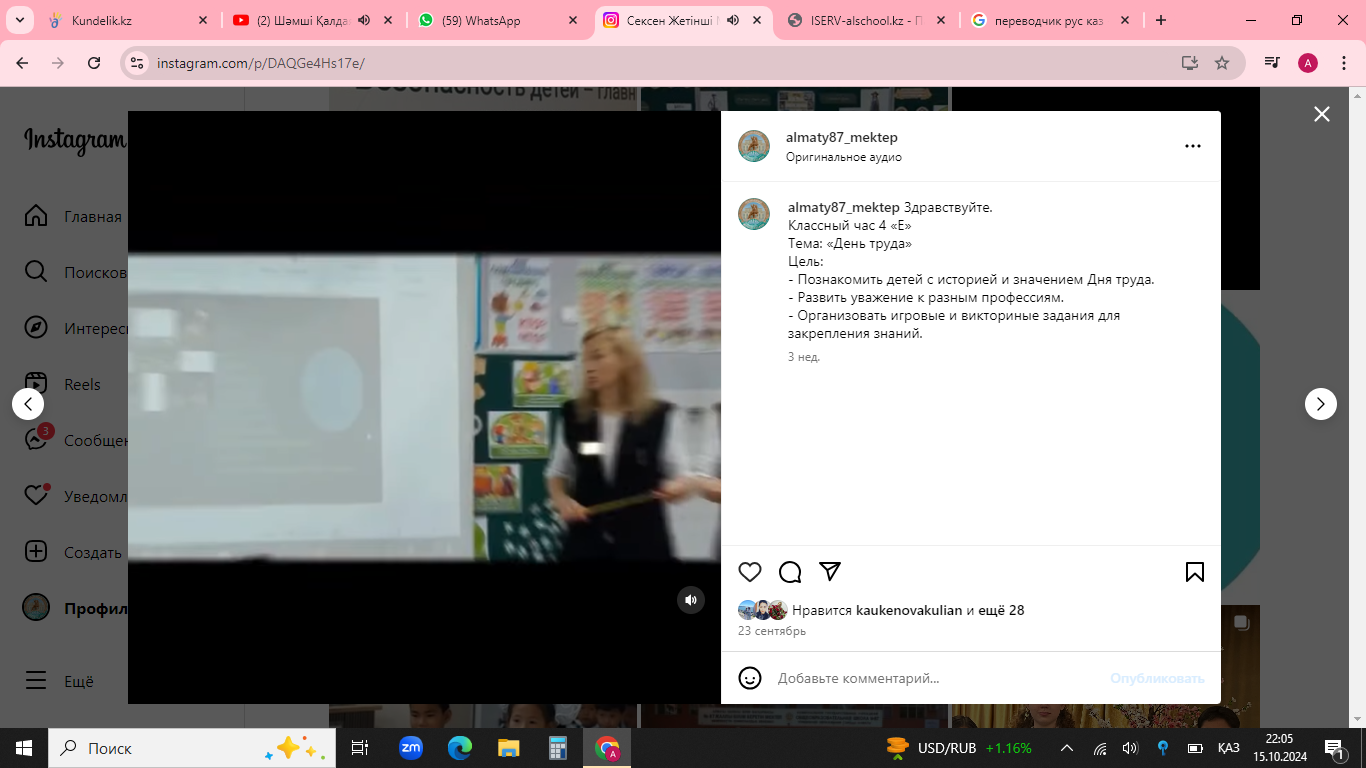Image resolution: width=1366 pixels, height=768 pixels.
Task: Open the volume control in system tray
Action: (x=1131, y=748)
